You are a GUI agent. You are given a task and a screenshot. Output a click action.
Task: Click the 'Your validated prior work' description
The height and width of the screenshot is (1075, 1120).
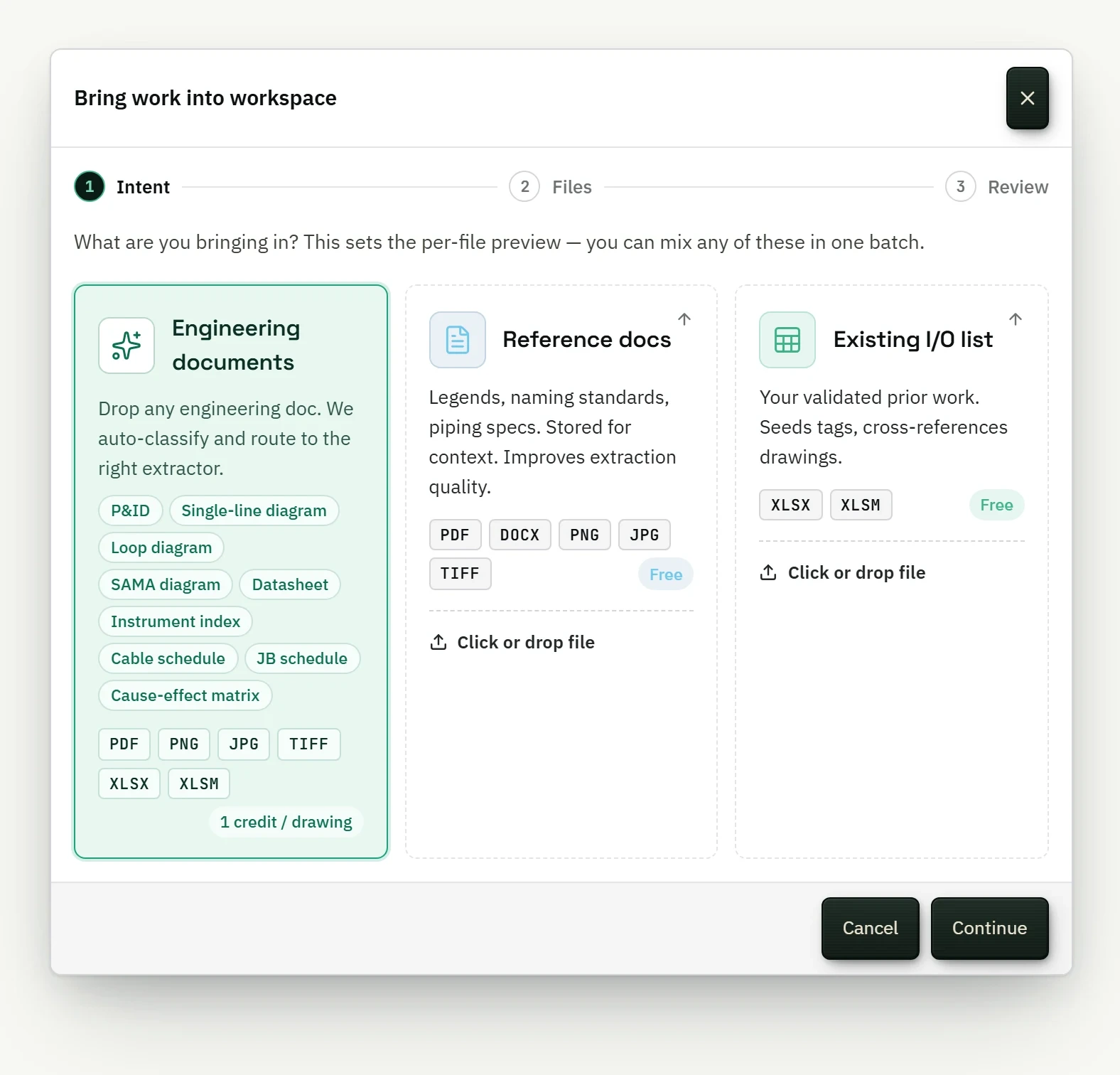[x=883, y=427]
